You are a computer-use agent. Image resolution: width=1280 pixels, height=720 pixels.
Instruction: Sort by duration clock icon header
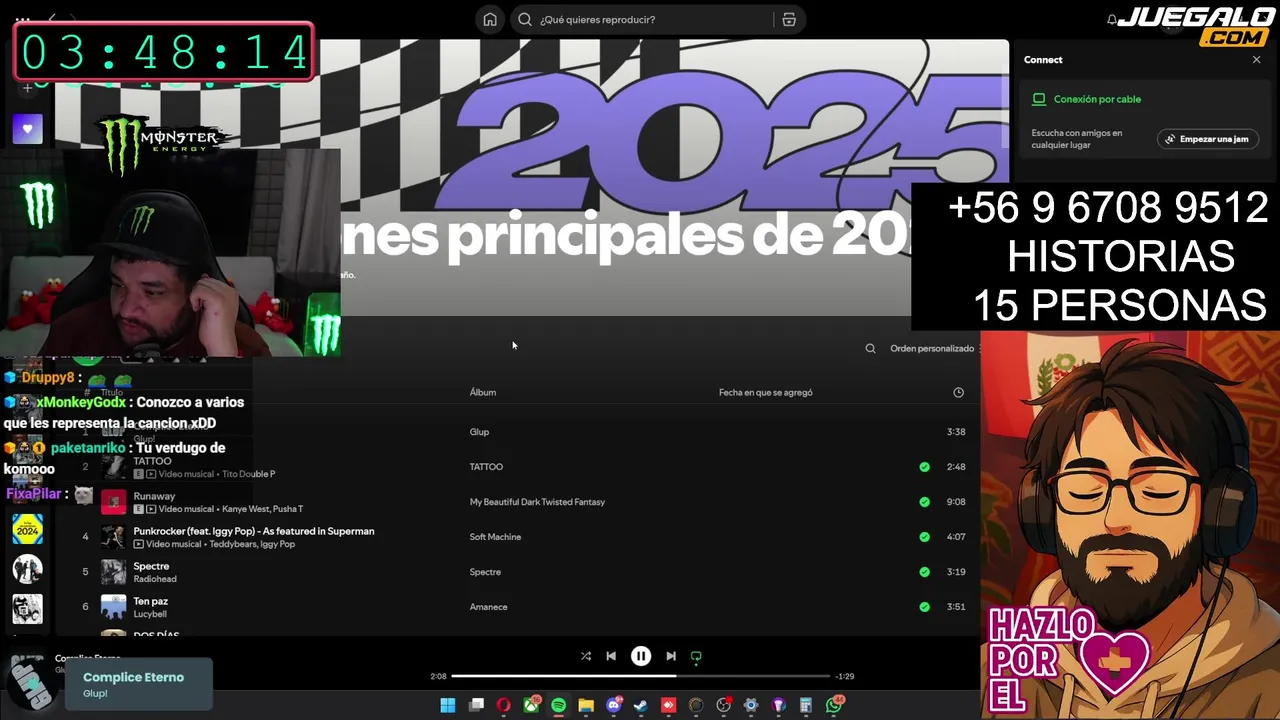pyautogui.click(x=958, y=393)
